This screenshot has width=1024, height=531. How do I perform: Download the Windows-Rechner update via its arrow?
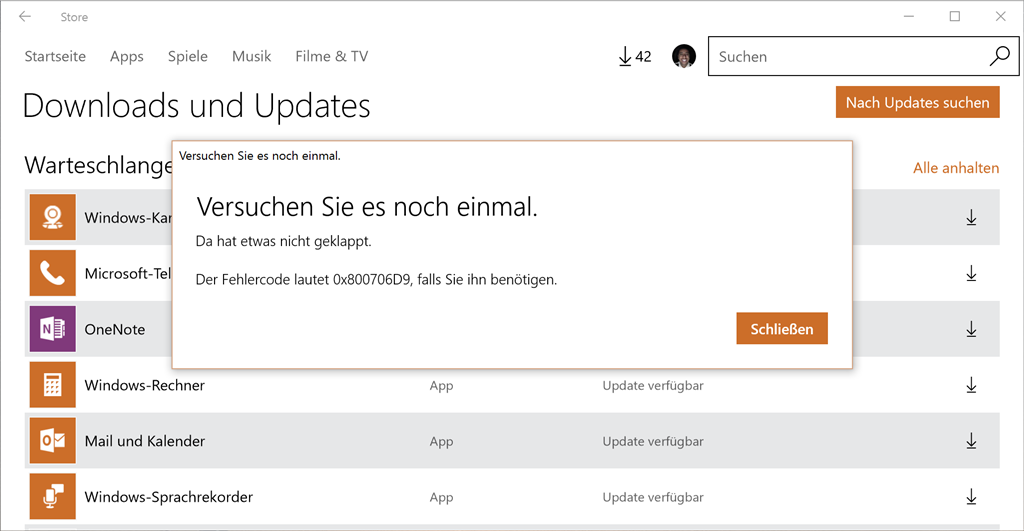(x=971, y=385)
